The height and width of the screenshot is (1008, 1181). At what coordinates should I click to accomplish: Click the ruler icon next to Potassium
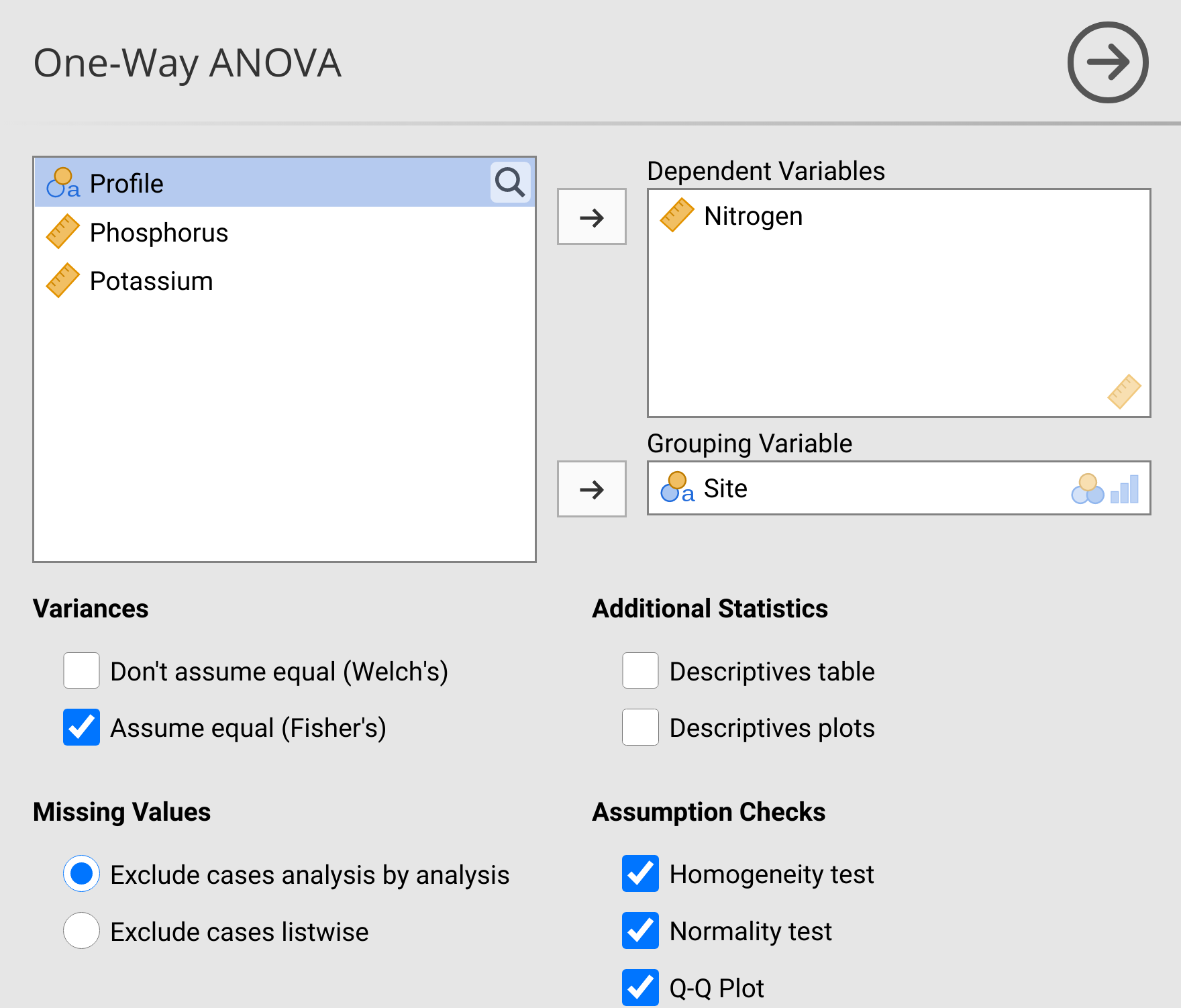(63, 281)
